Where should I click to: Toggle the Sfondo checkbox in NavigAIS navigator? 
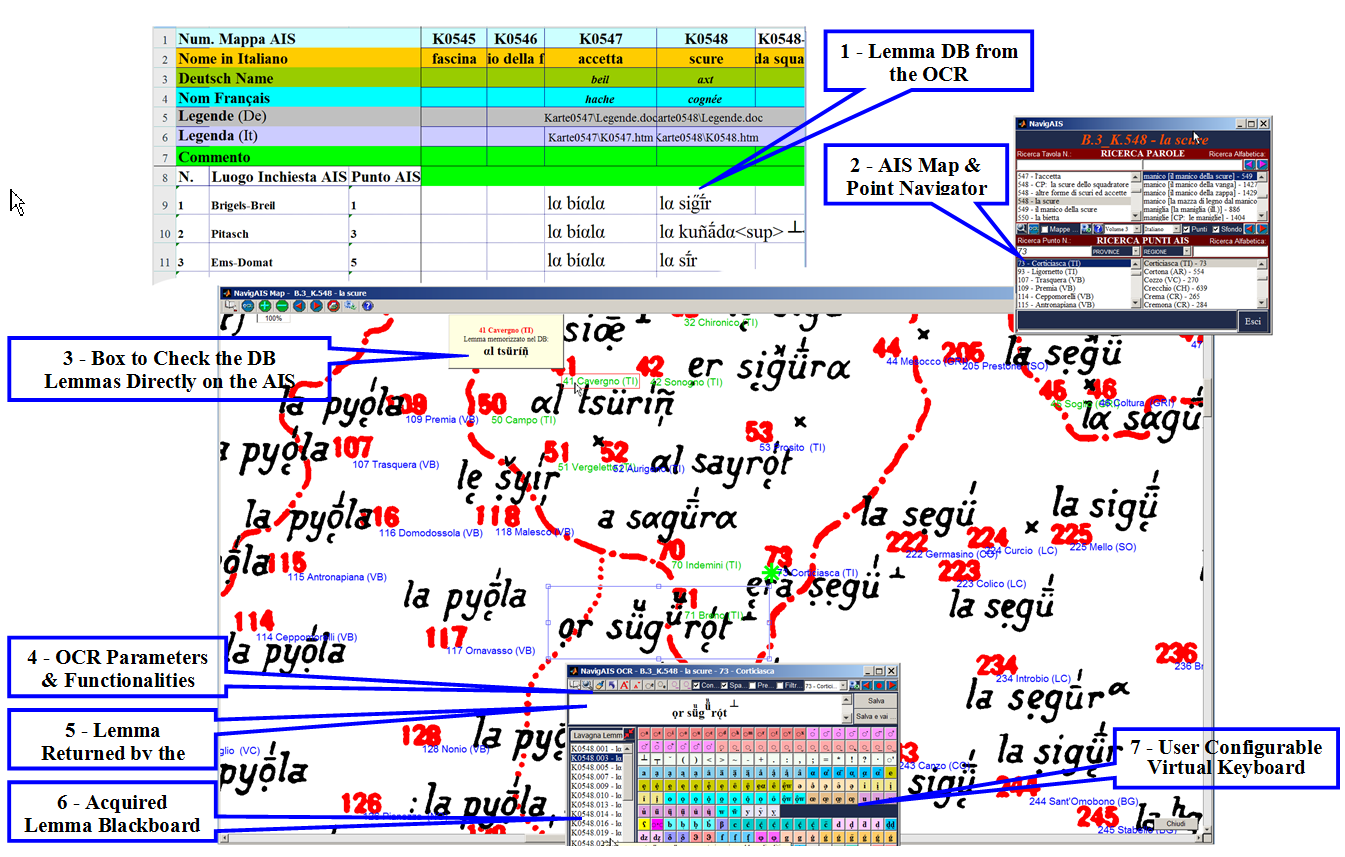pyautogui.click(x=1216, y=229)
